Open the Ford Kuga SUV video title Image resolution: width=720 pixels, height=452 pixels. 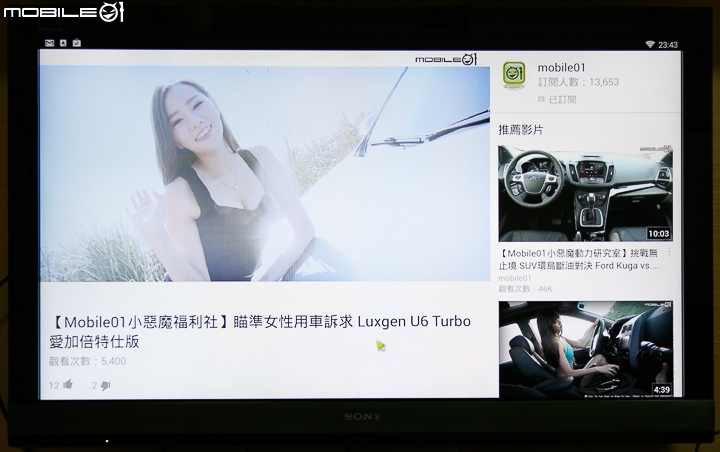click(x=579, y=260)
